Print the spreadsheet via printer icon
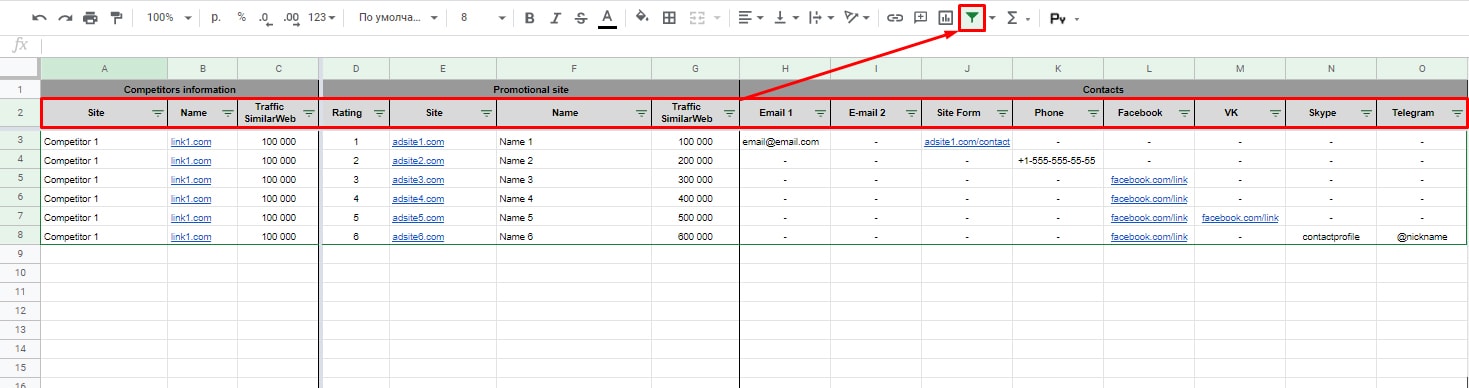 point(91,18)
